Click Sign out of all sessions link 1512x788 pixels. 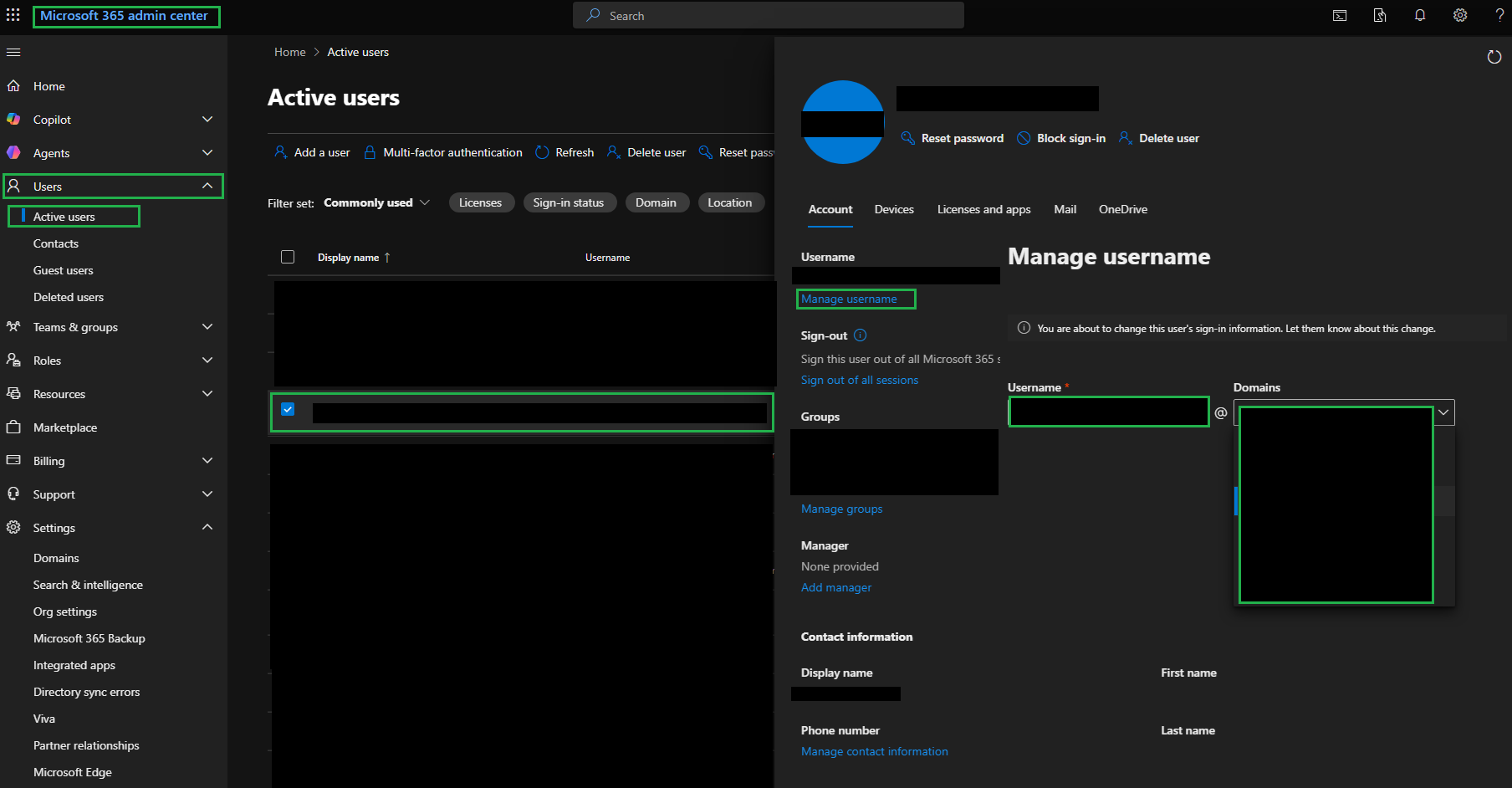pyautogui.click(x=860, y=380)
